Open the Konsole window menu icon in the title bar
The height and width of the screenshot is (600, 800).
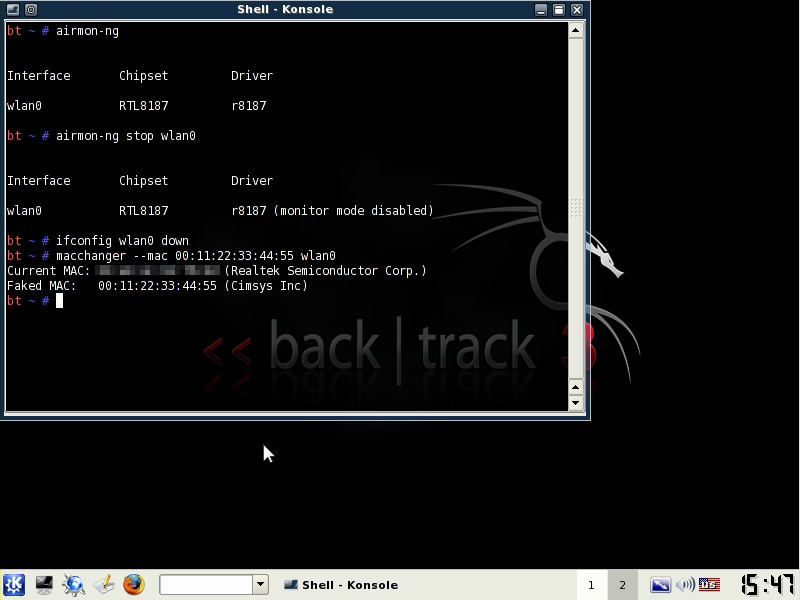(x=13, y=9)
